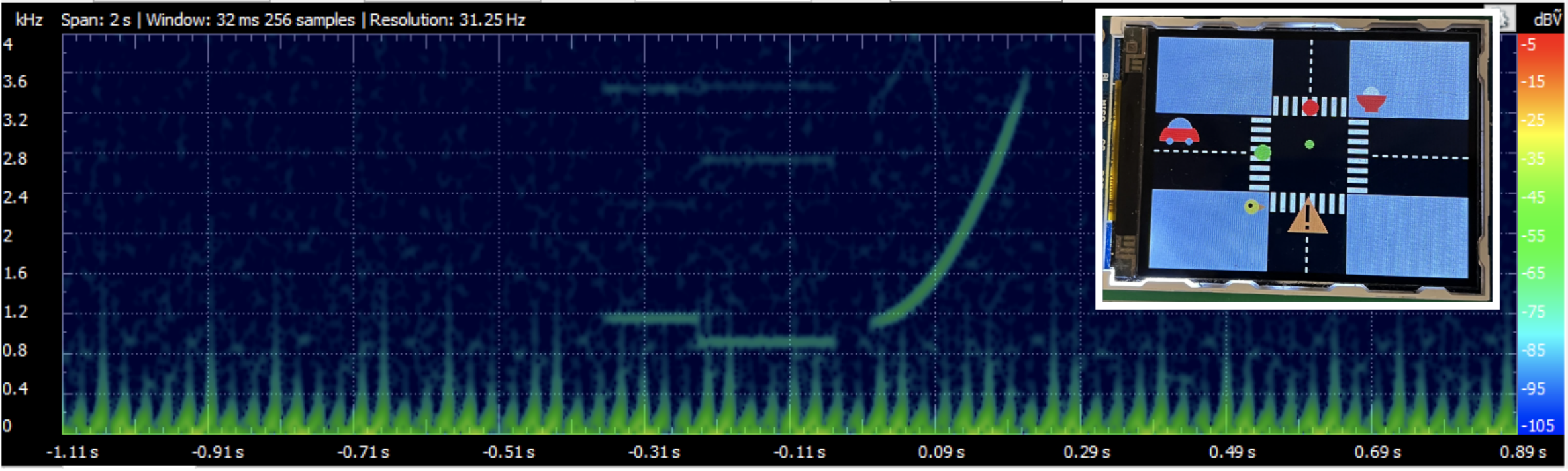Select the 'Resolution: 31.25 Hz' text
The height and width of the screenshot is (471, 1568).
tap(447, 20)
